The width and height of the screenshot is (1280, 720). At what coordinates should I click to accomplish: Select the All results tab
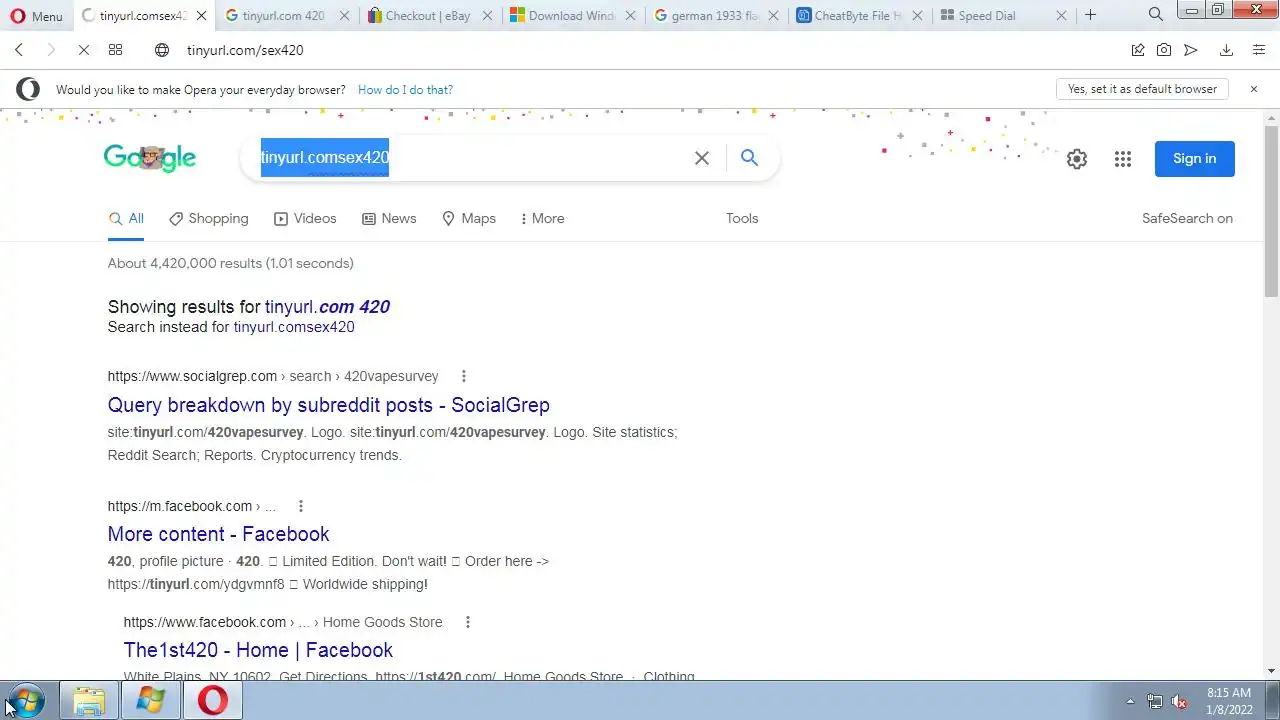[x=126, y=219]
